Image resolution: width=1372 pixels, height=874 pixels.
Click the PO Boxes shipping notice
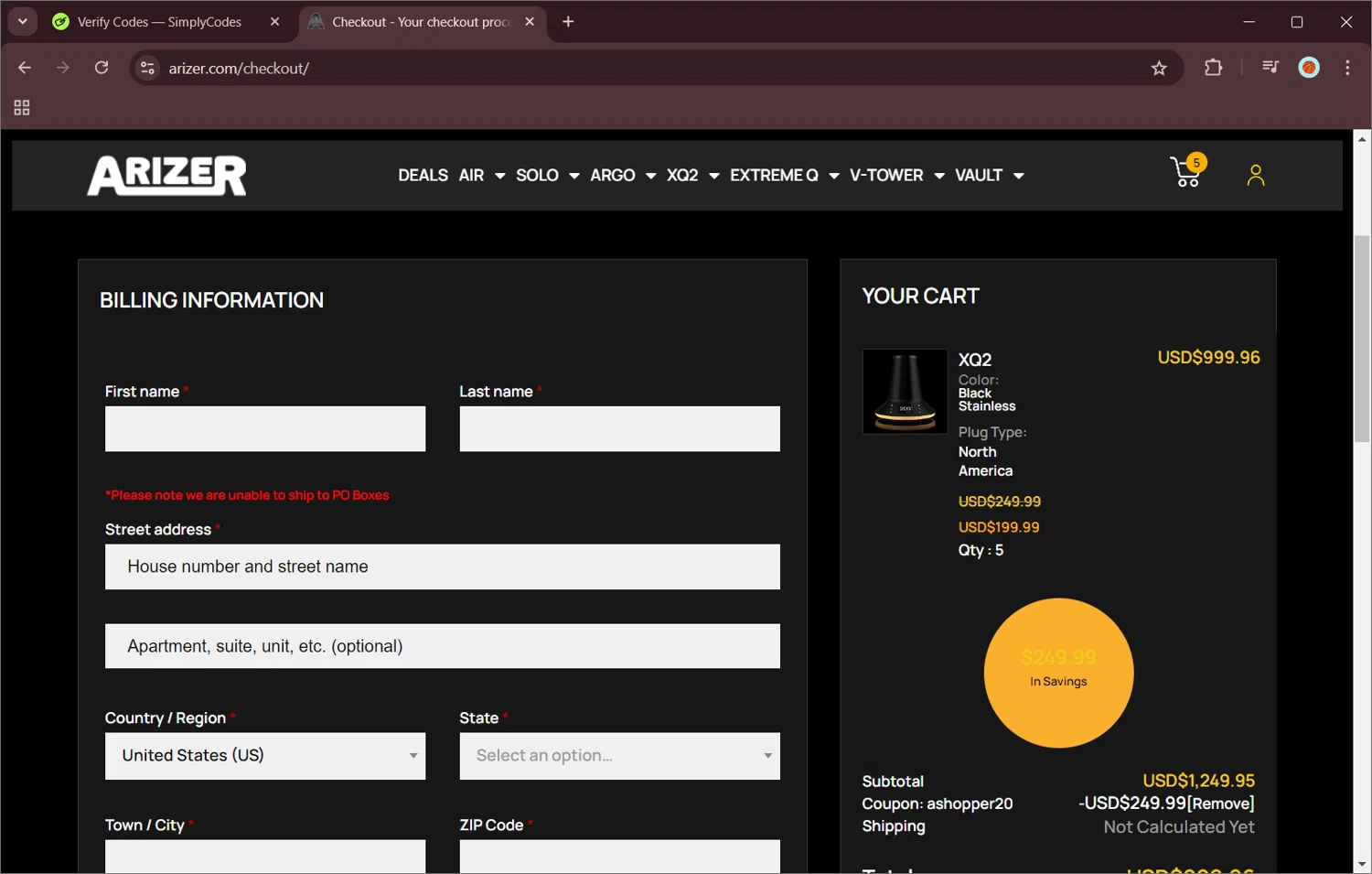(247, 495)
